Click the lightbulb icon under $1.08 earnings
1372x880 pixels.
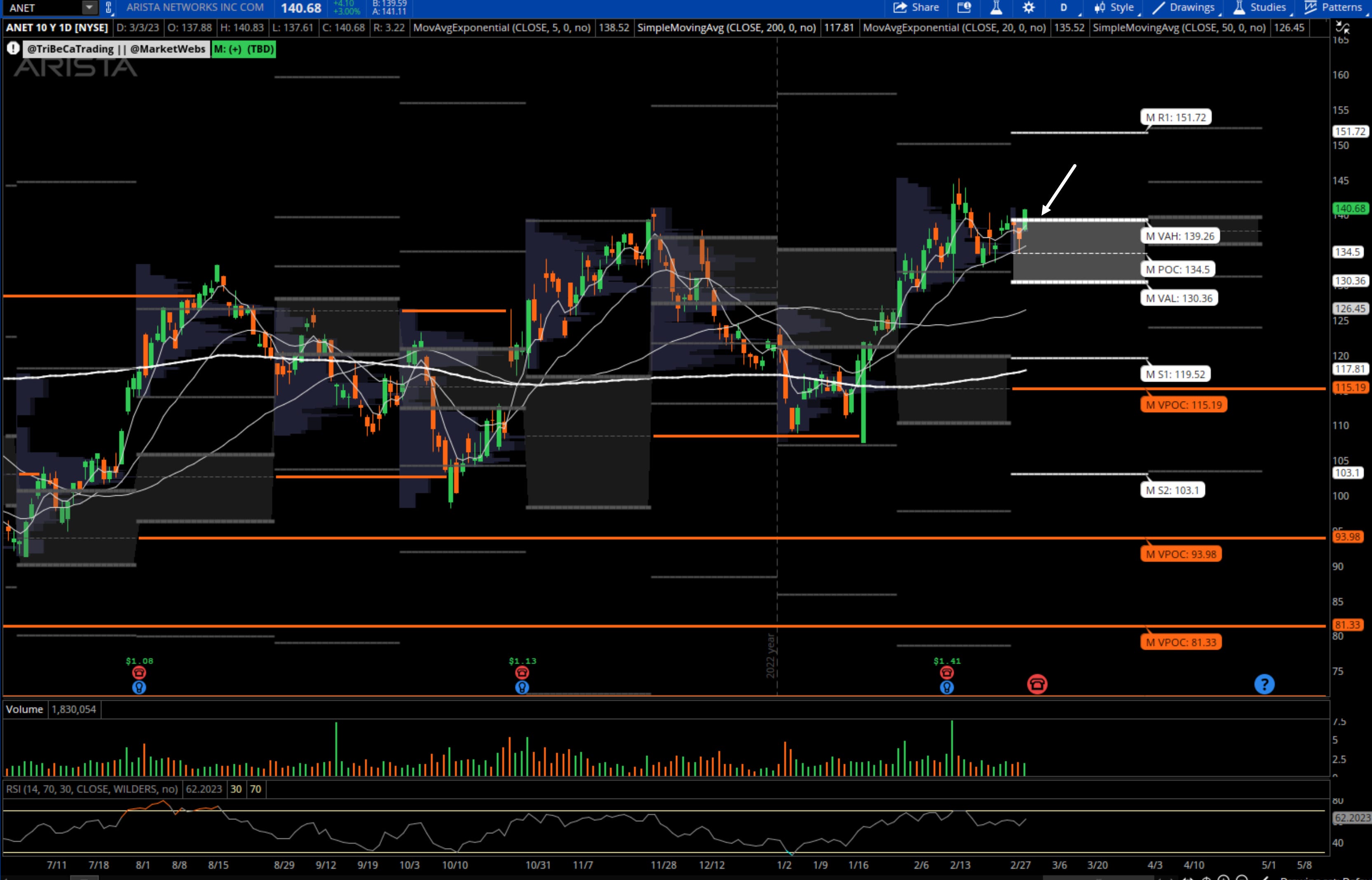pos(139,687)
